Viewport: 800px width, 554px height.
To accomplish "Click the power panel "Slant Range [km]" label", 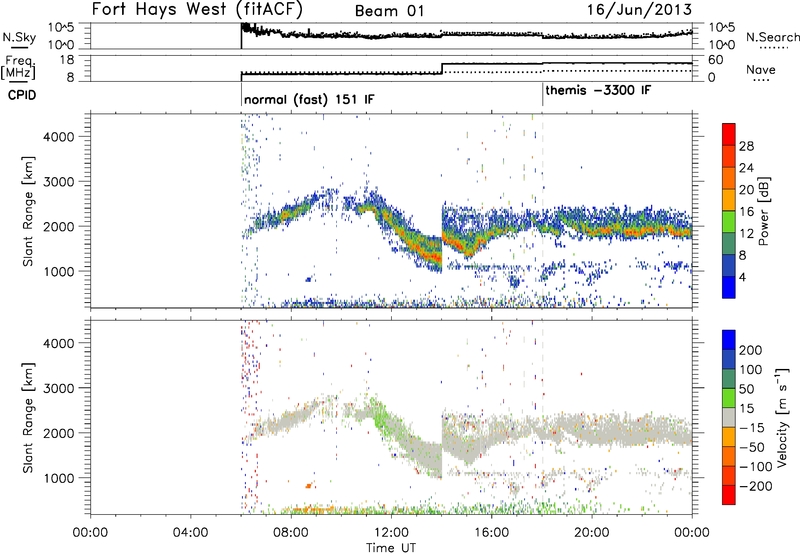I will [x=28, y=211].
